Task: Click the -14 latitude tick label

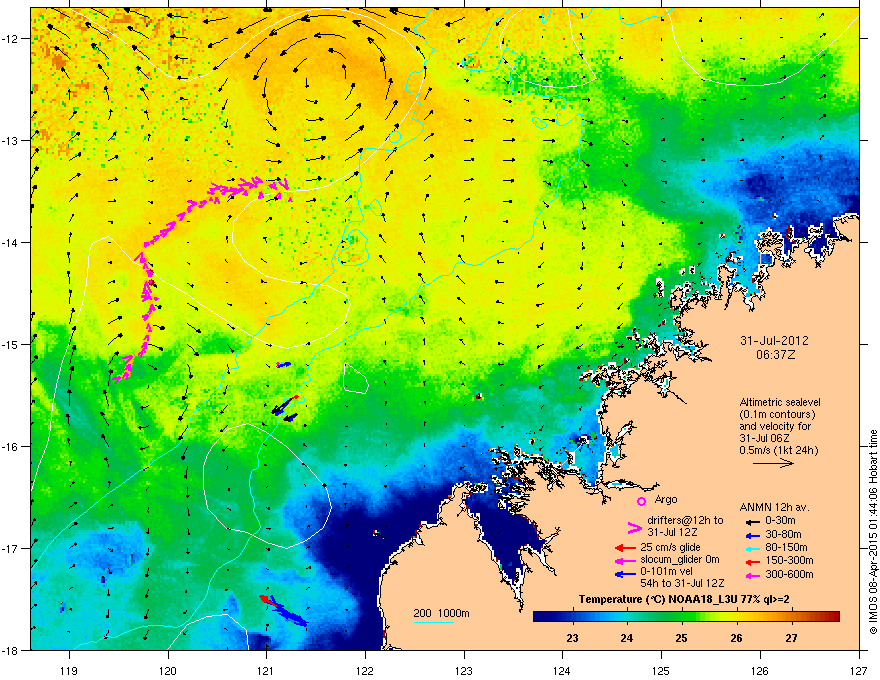Action: [x=11, y=242]
